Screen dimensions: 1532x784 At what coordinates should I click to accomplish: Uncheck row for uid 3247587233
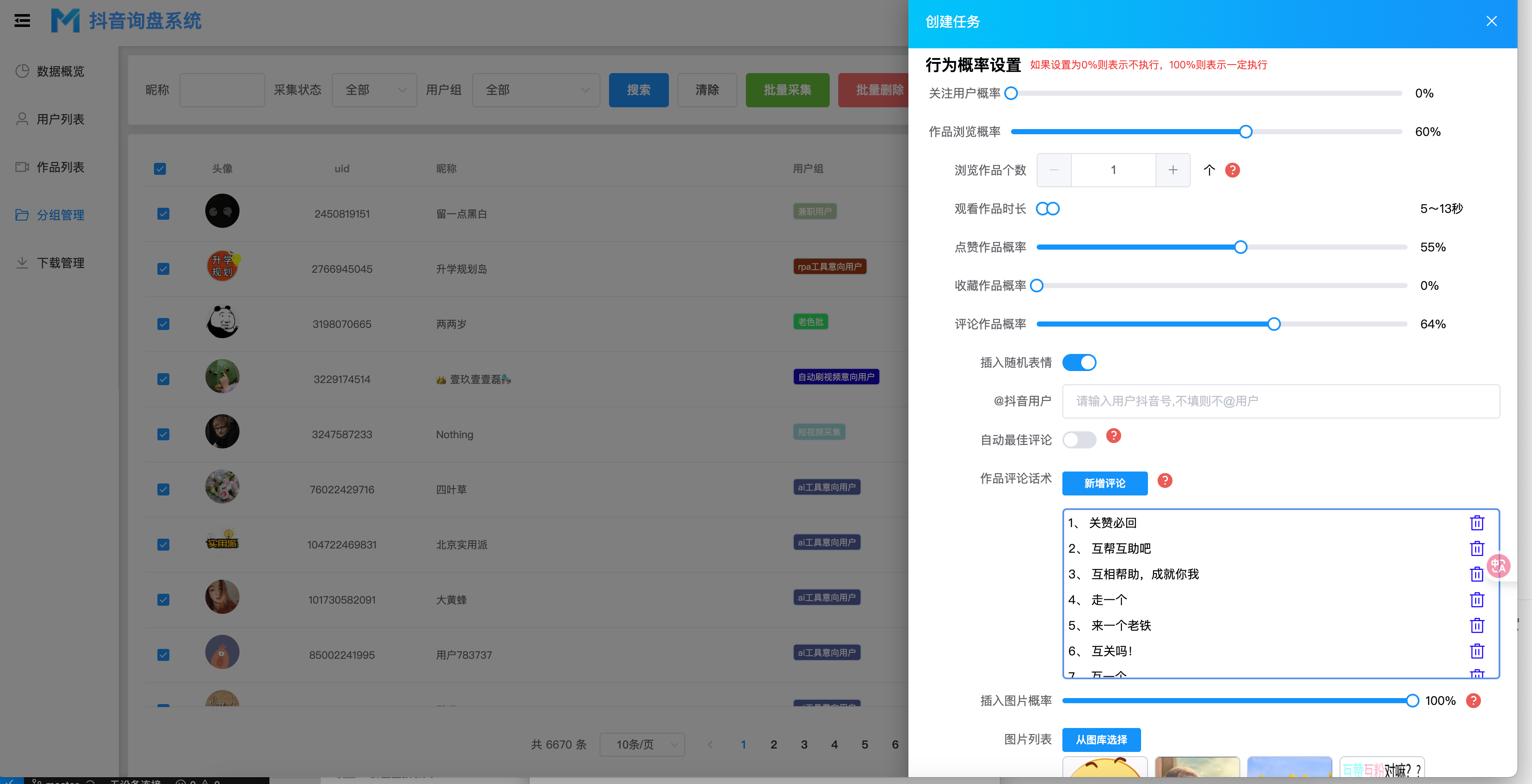click(x=163, y=434)
